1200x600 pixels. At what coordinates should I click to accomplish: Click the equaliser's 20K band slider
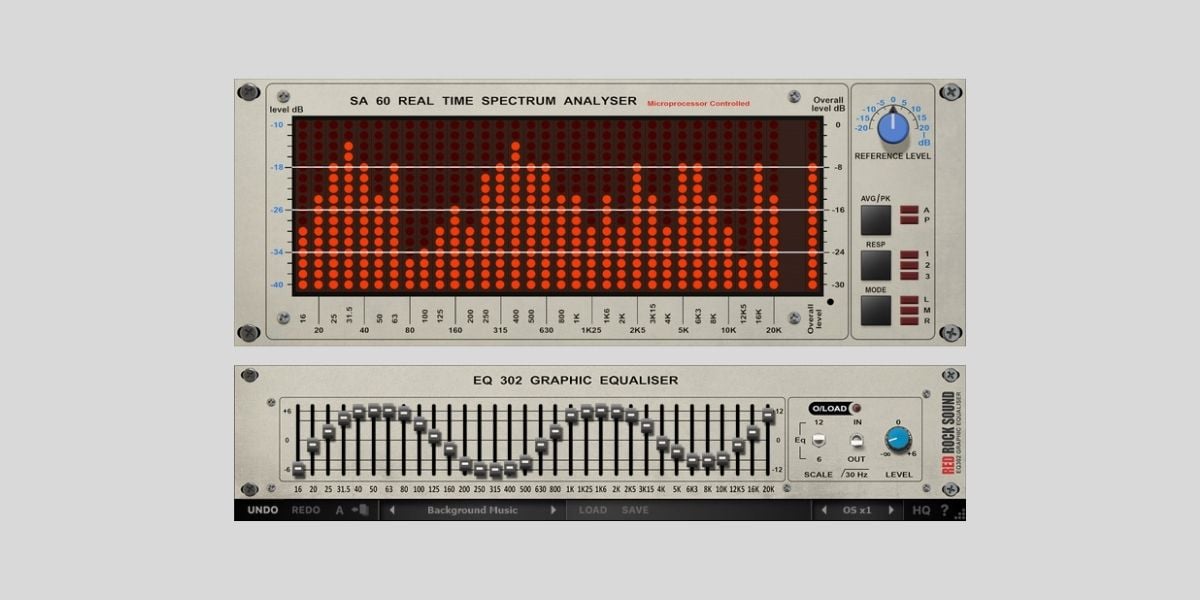(x=769, y=414)
